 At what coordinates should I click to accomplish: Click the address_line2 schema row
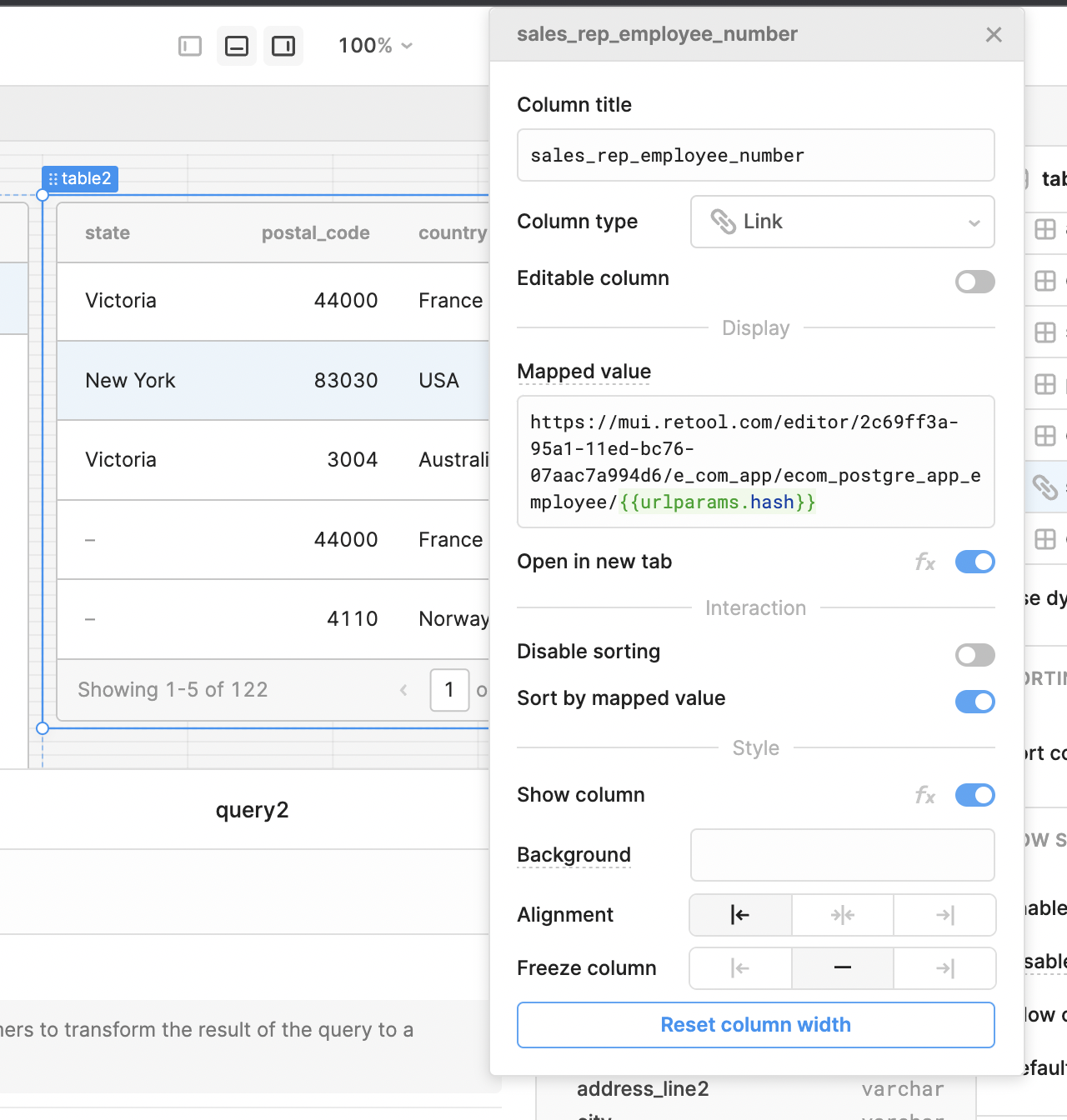[x=756, y=1089]
